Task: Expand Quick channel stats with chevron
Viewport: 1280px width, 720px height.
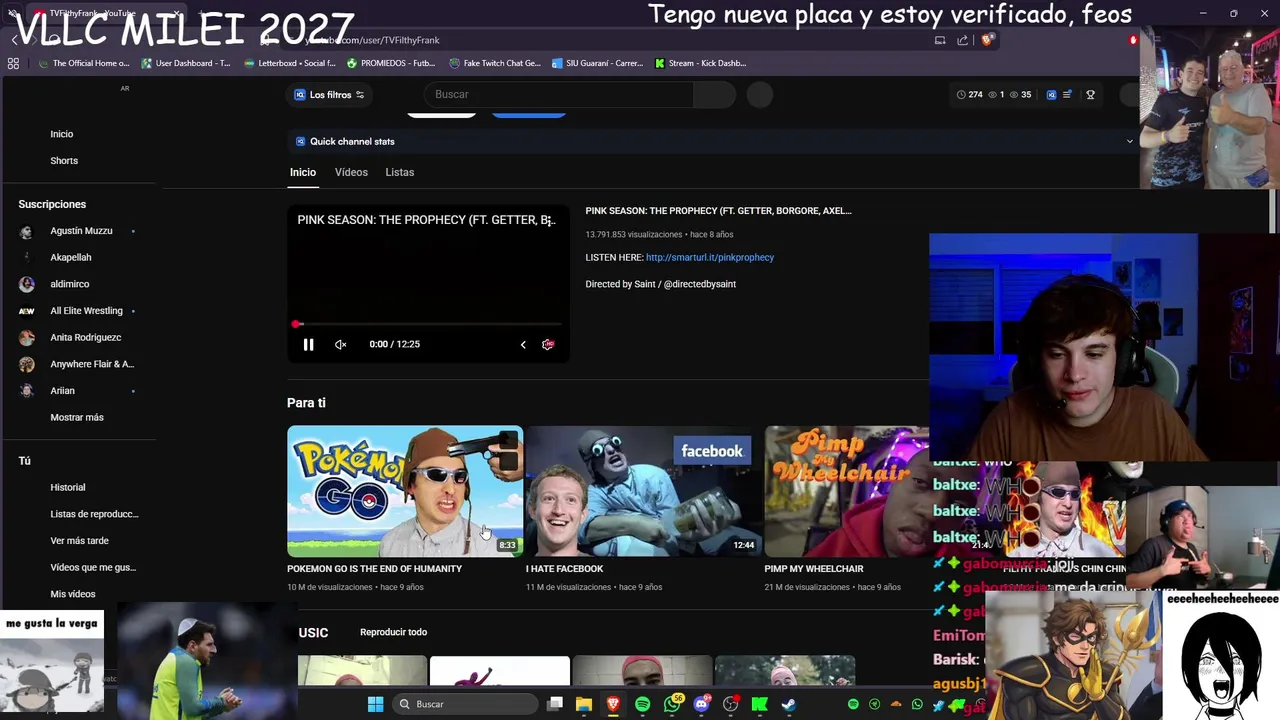Action: coord(1130,141)
